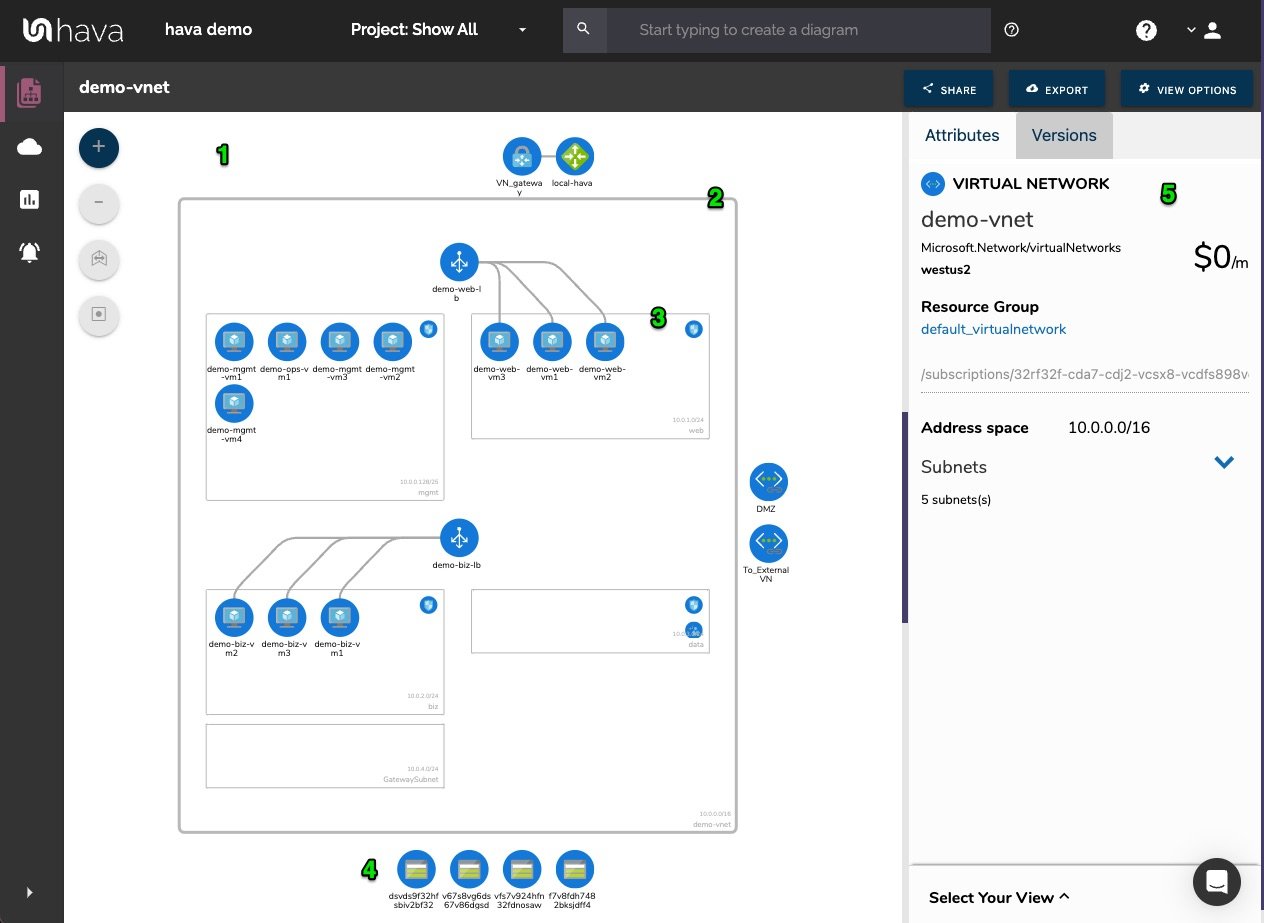Click the demo-biz-lb load balancer icon

[458, 537]
